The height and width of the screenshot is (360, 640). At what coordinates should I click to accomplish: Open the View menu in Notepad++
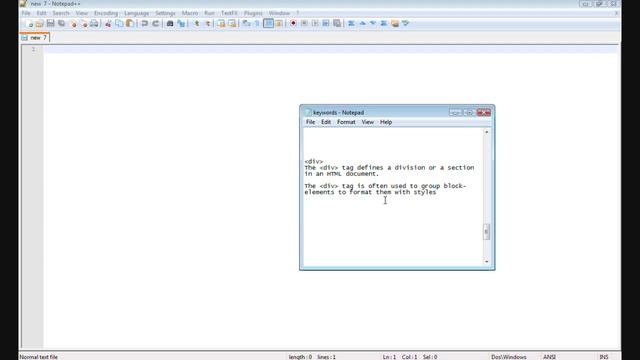82,13
